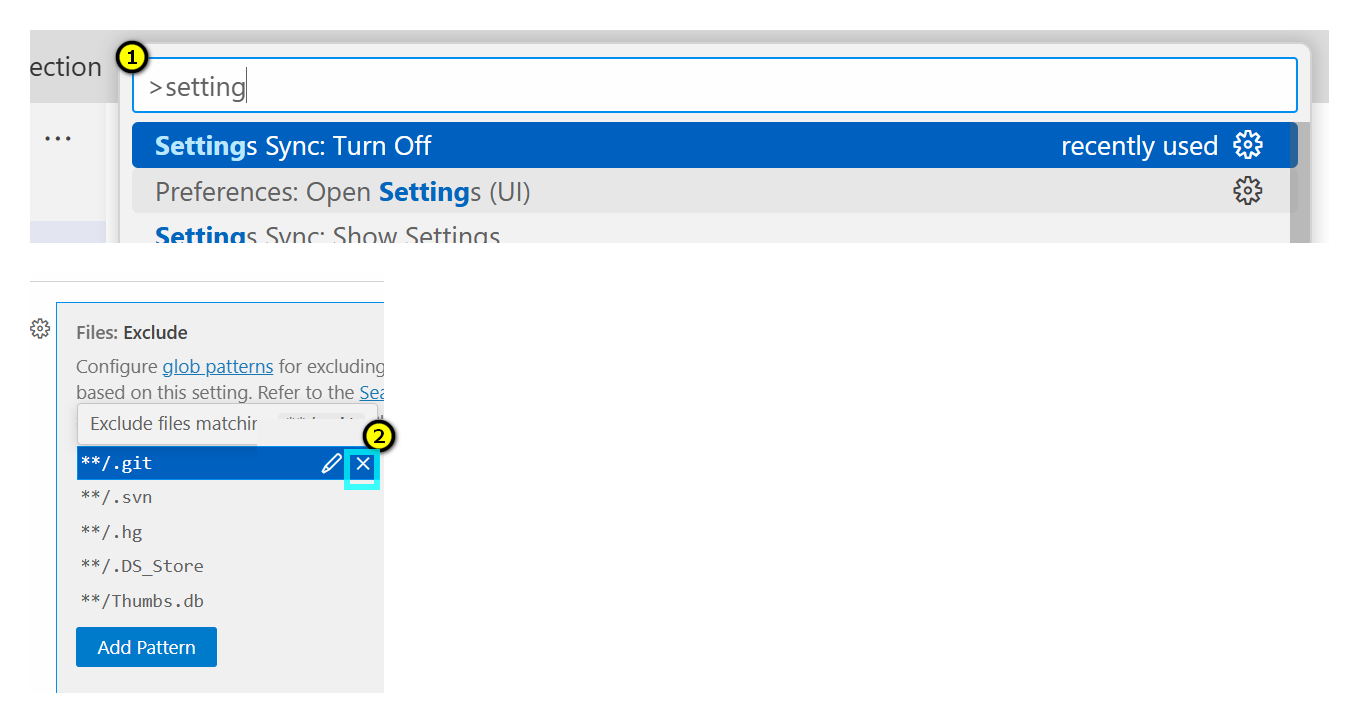Select the **/Thumbs.db exclude pattern
1359x723 pixels.
(x=142, y=601)
